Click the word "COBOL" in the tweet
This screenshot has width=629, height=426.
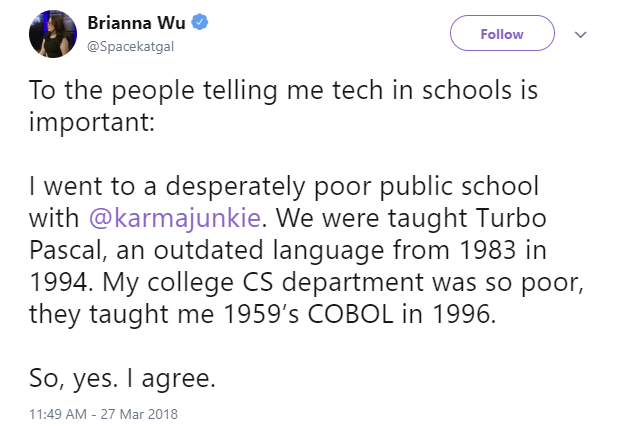click(350, 314)
